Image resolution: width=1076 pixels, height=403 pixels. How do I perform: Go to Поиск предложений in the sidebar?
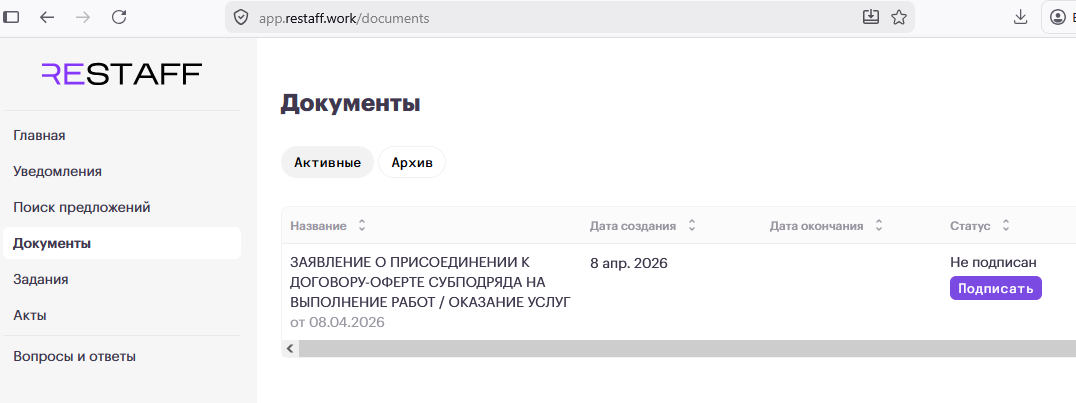coord(82,207)
